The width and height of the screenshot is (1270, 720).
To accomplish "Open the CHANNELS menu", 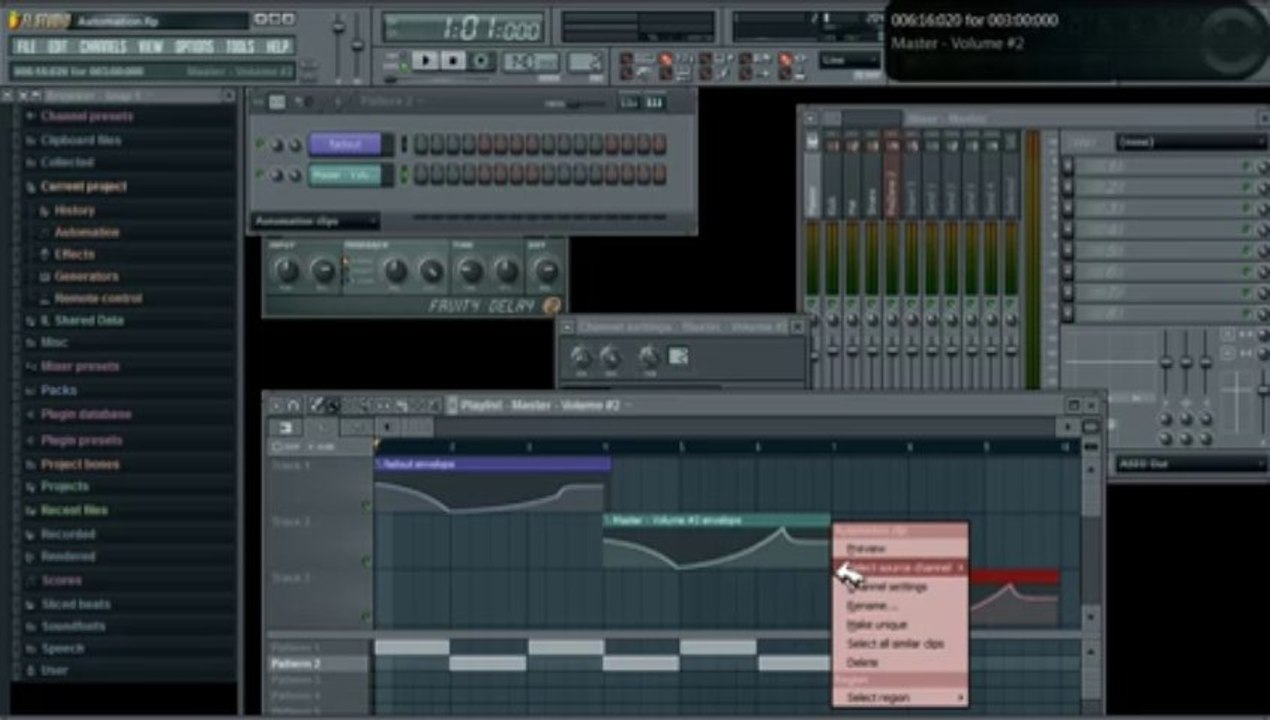I will coord(103,47).
